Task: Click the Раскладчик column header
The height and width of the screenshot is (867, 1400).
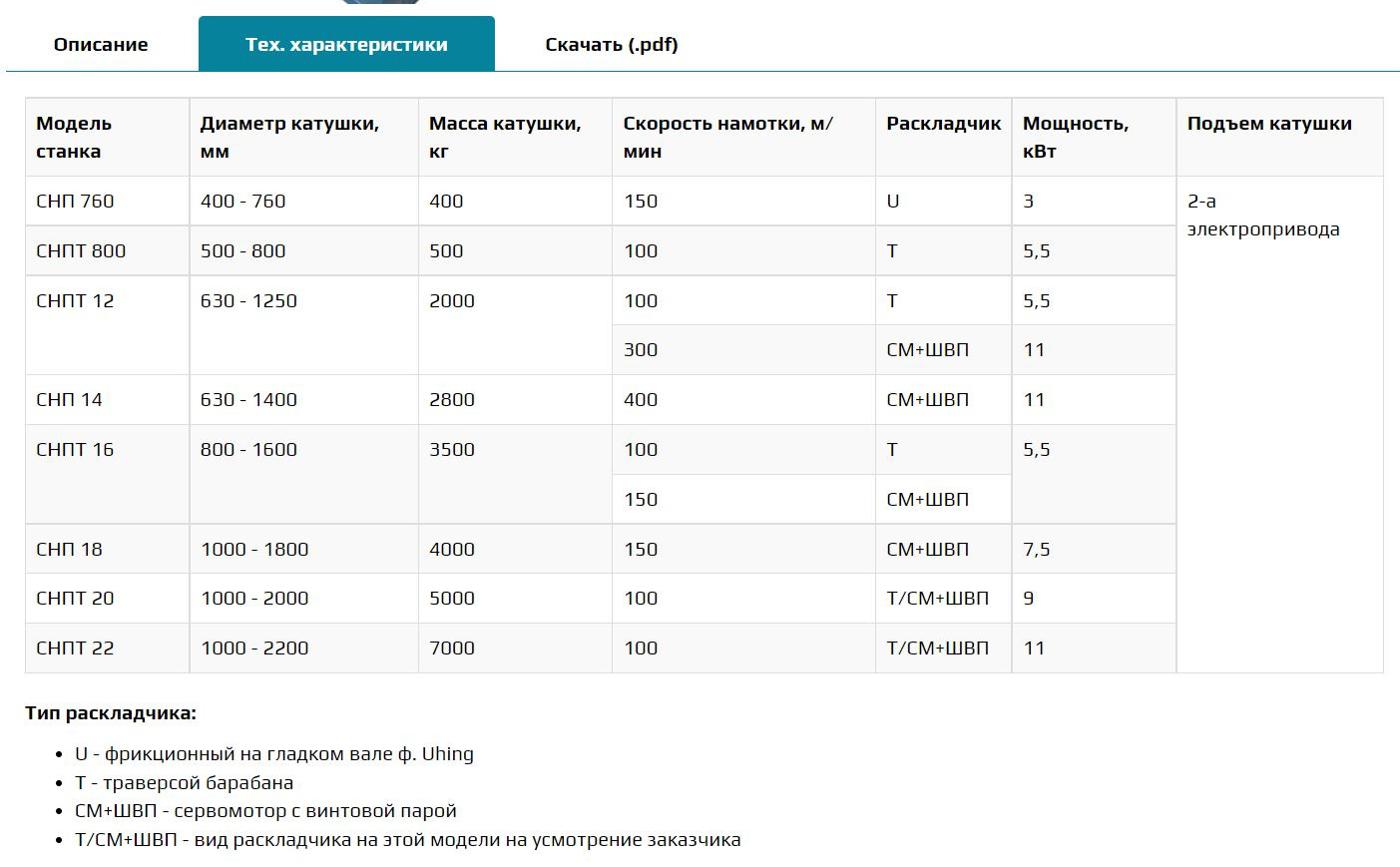Action: click(x=943, y=124)
